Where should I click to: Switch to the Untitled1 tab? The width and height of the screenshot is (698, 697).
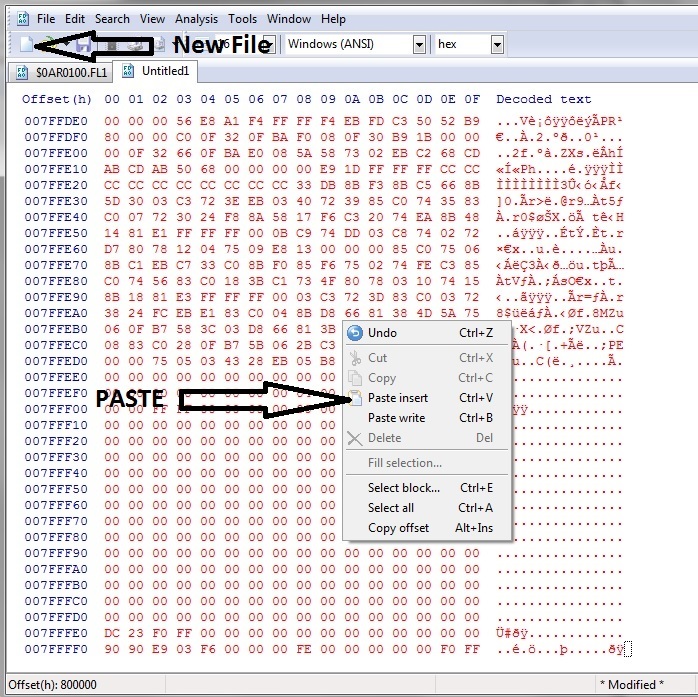pos(155,71)
